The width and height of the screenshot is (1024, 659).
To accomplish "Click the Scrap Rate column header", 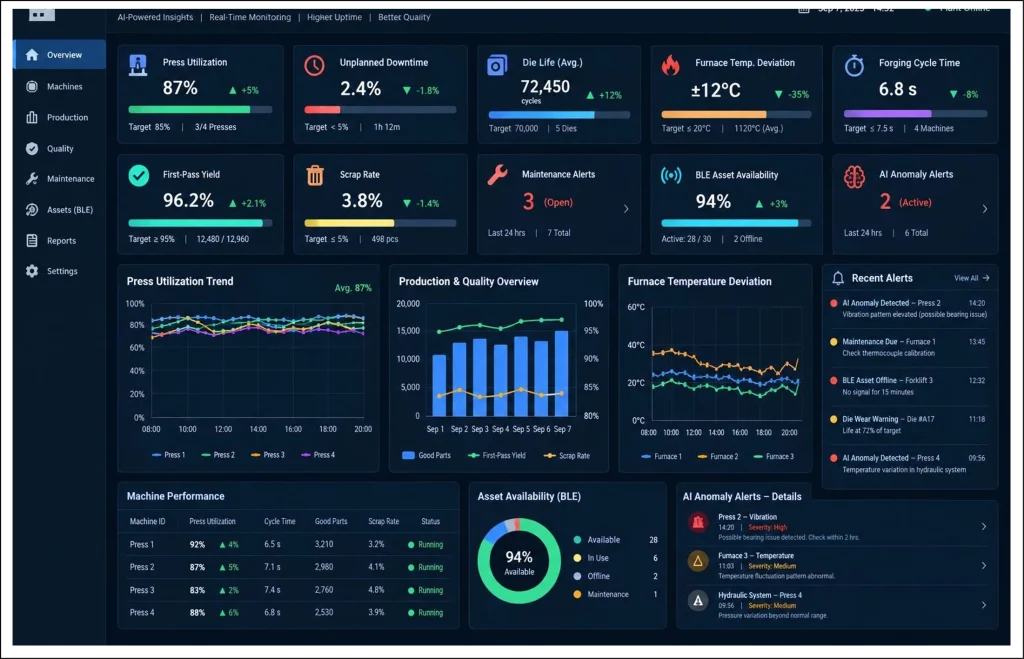I will [383, 521].
